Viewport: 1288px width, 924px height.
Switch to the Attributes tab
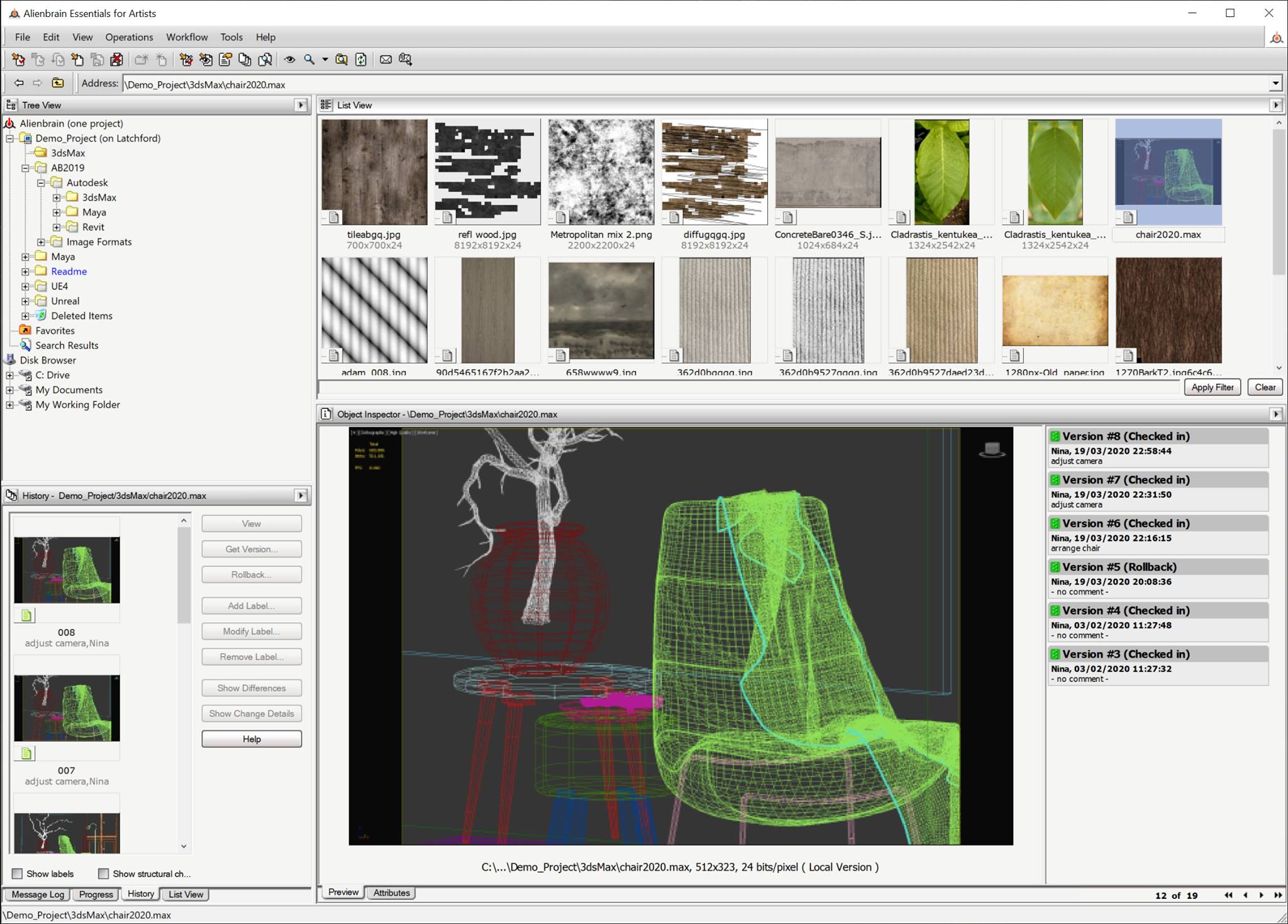pos(391,893)
